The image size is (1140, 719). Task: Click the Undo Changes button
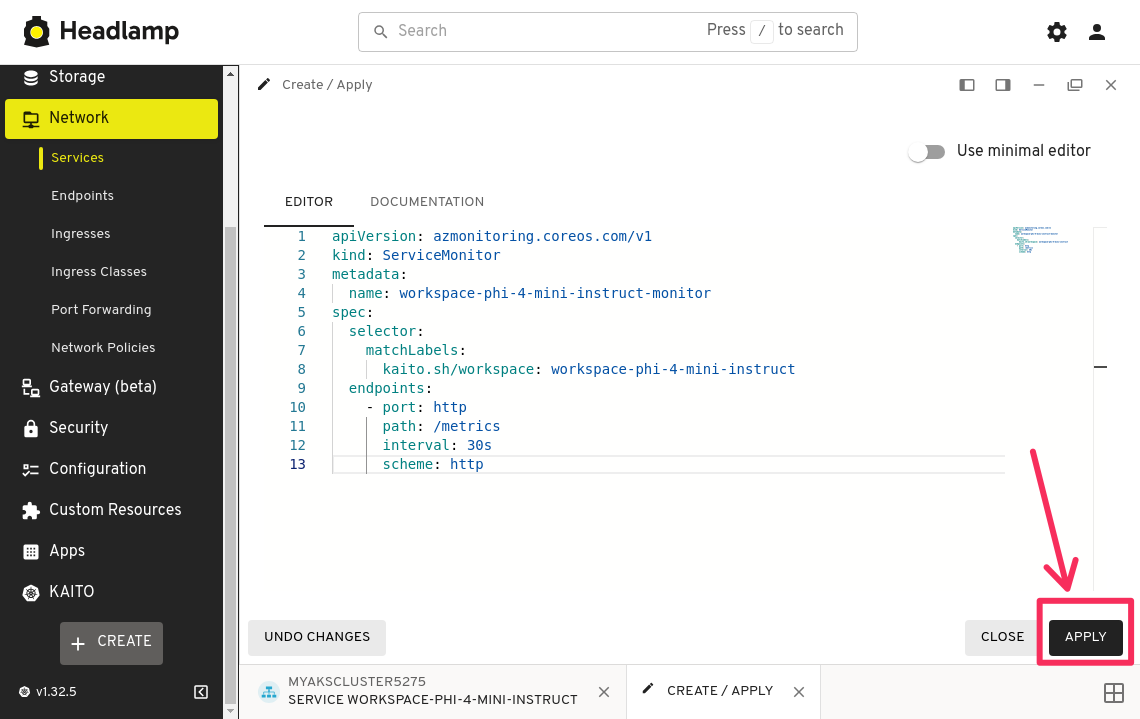(x=317, y=637)
